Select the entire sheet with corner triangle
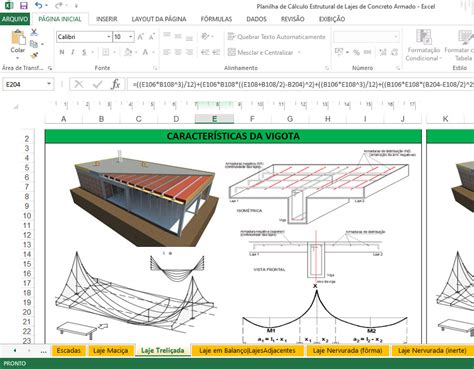The width and height of the screenshot is (474, 369). tap(16, 107)
